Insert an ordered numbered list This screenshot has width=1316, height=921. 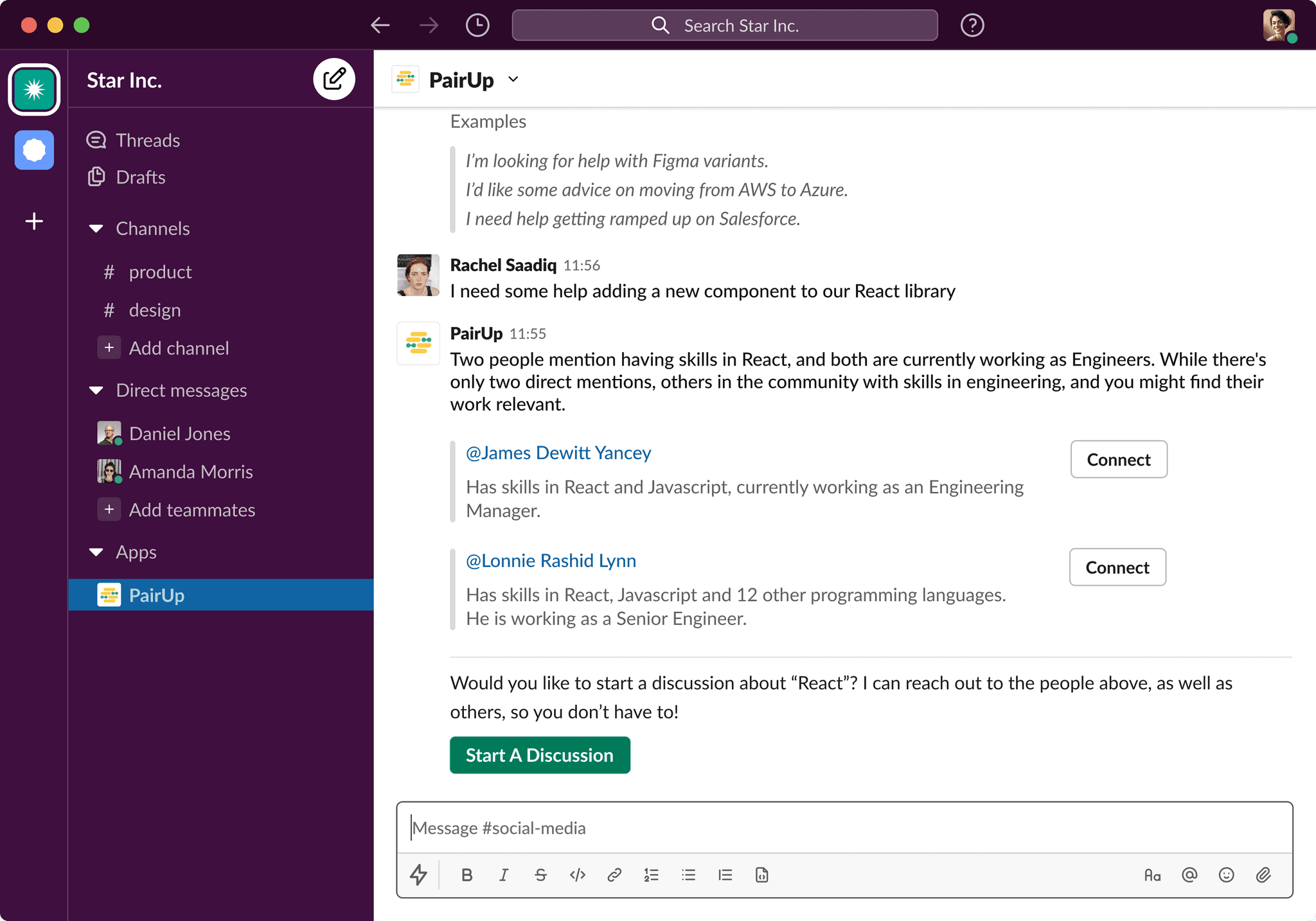[652, 875]
